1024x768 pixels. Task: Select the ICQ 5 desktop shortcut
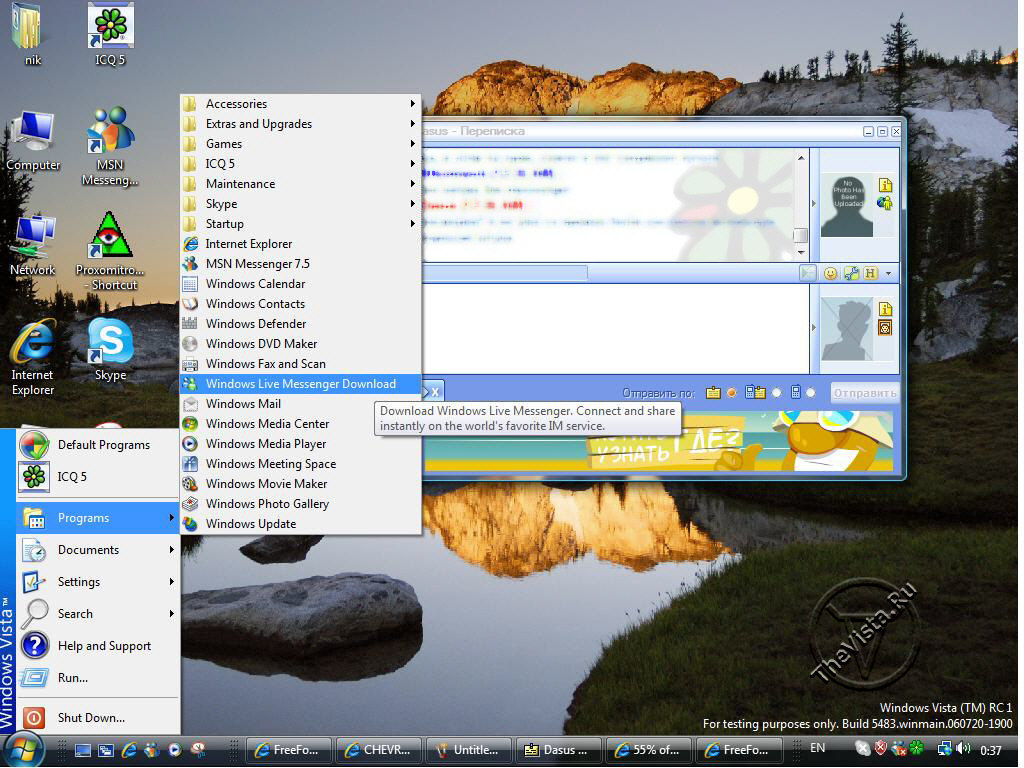tap(110, 28)
